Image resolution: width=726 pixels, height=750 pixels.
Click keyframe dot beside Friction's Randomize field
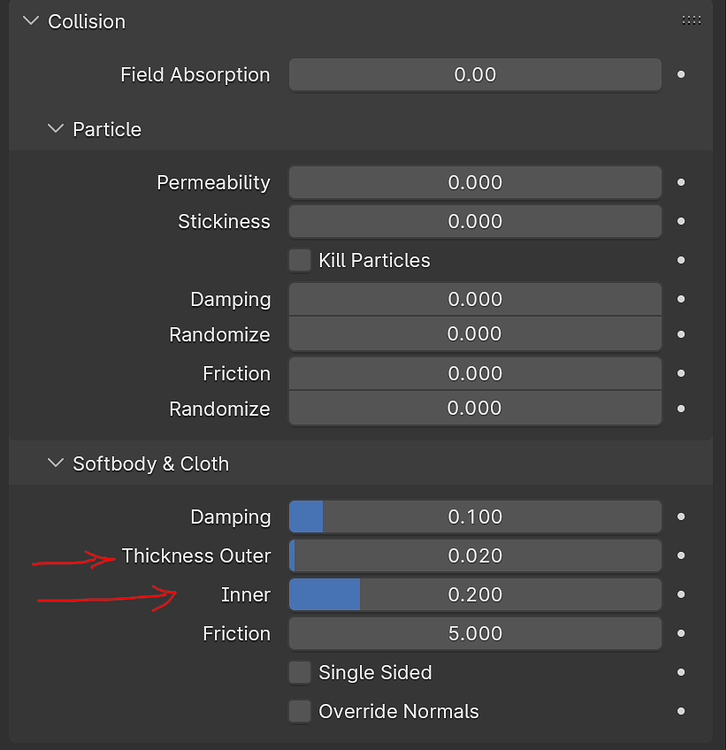click(x=681, y=408)
